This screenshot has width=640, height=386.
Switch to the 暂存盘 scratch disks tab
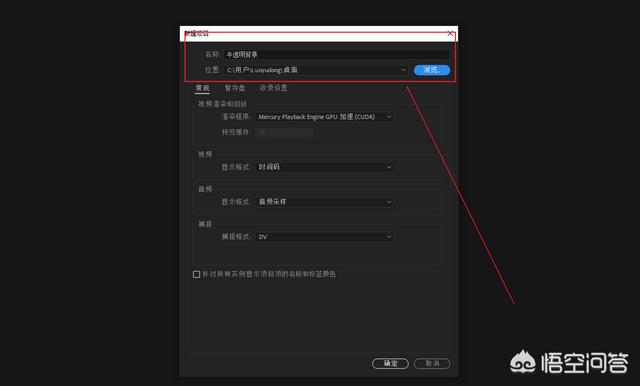(235, 88)
